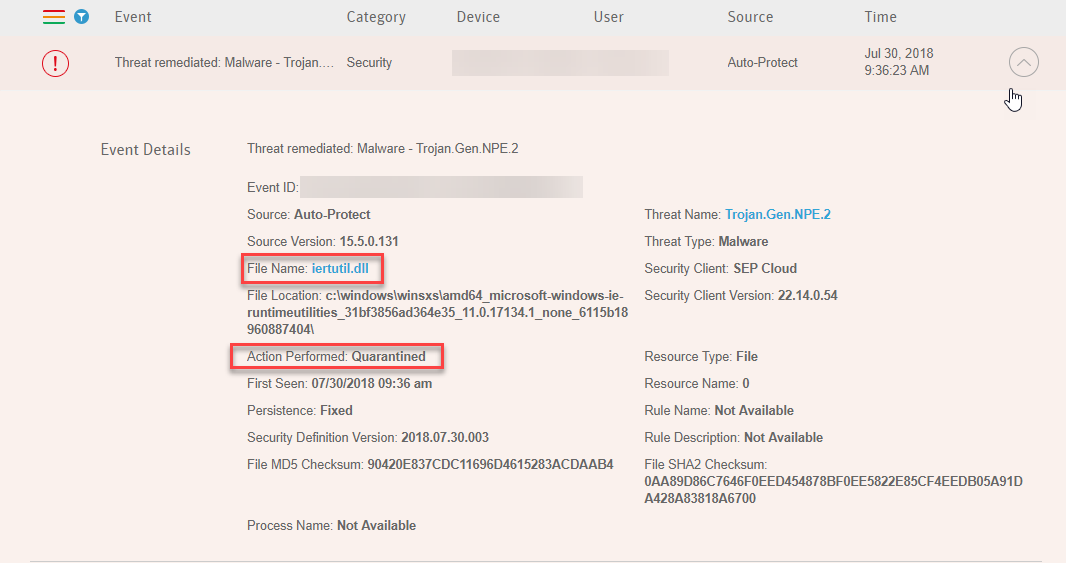Sort by the Event column header

pyautogui.click(x=133, y=17)
